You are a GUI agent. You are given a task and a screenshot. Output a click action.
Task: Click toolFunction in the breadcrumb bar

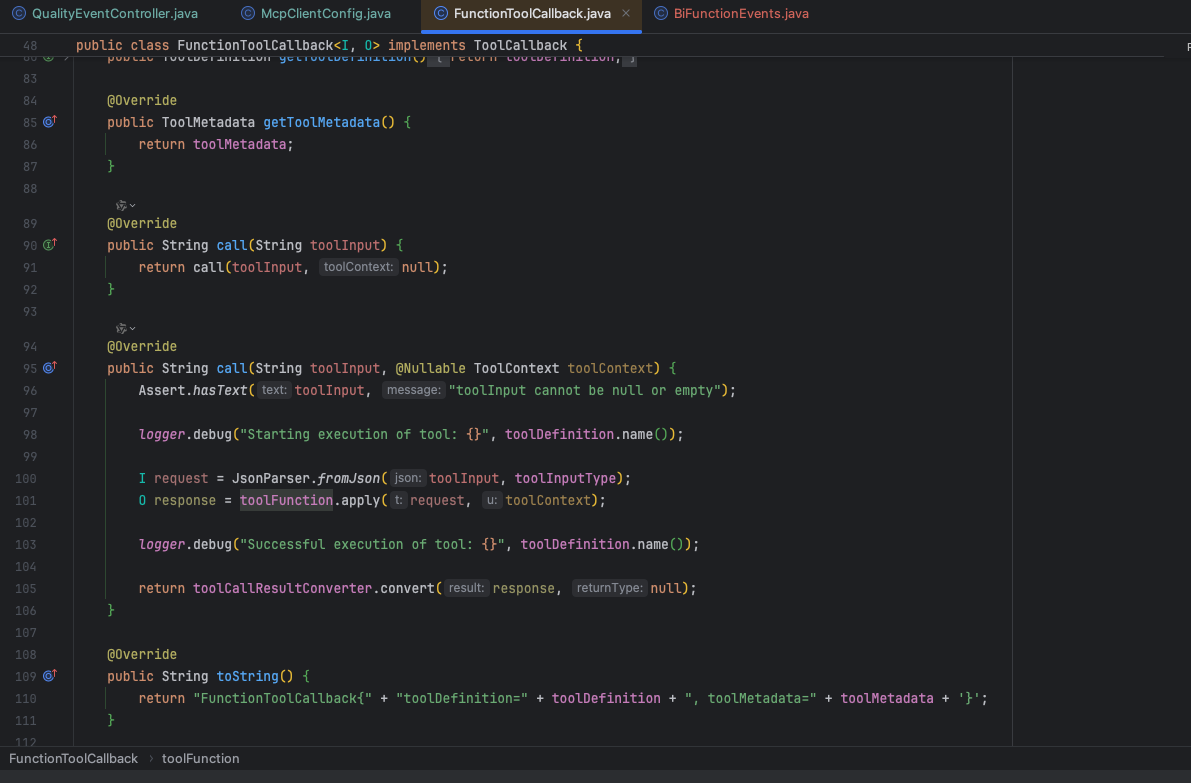pyautogui.click(x=201, y=759)
